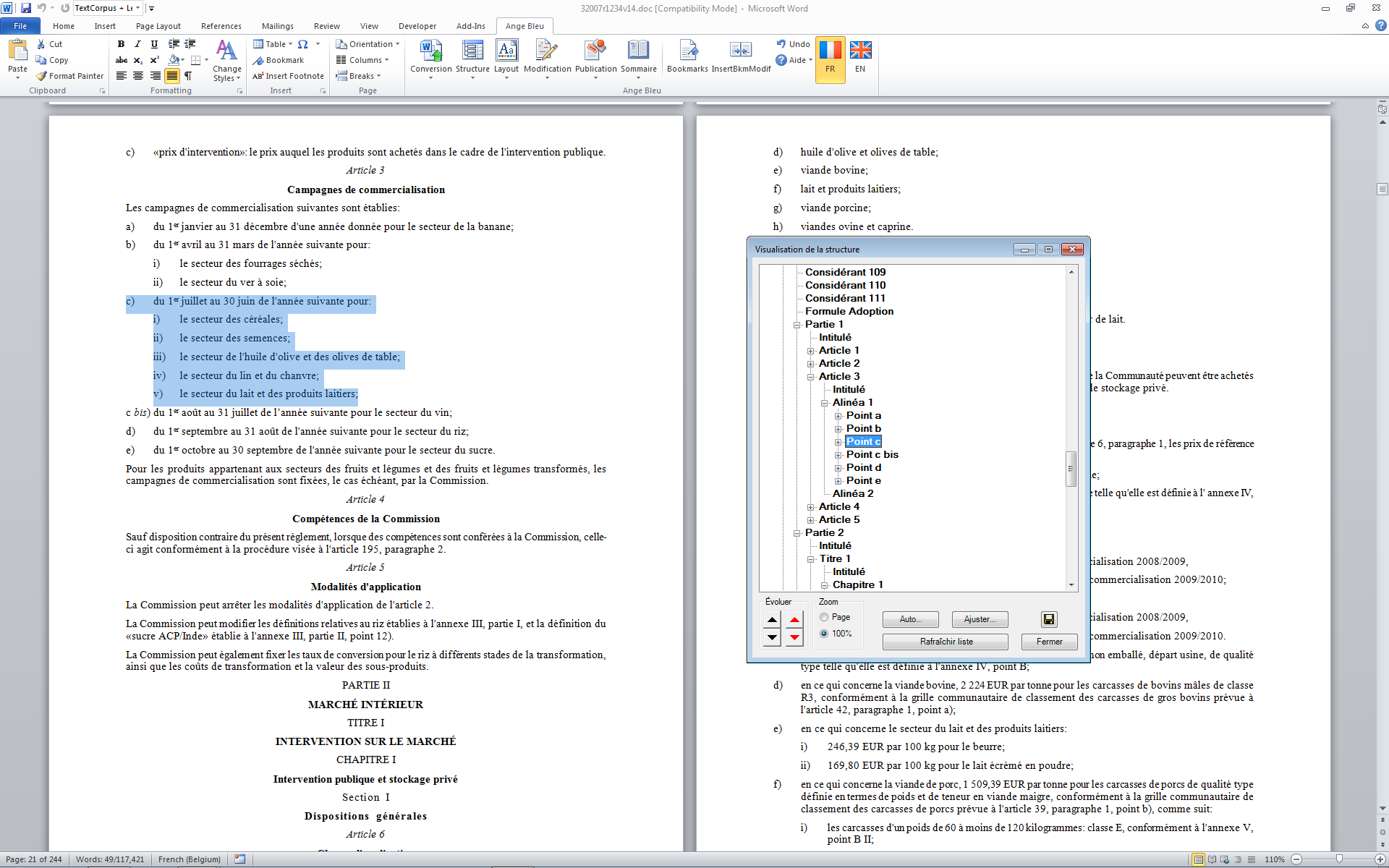
Task: Click the Bookmarks button in Ange Bleu
Action: (687, 56)
